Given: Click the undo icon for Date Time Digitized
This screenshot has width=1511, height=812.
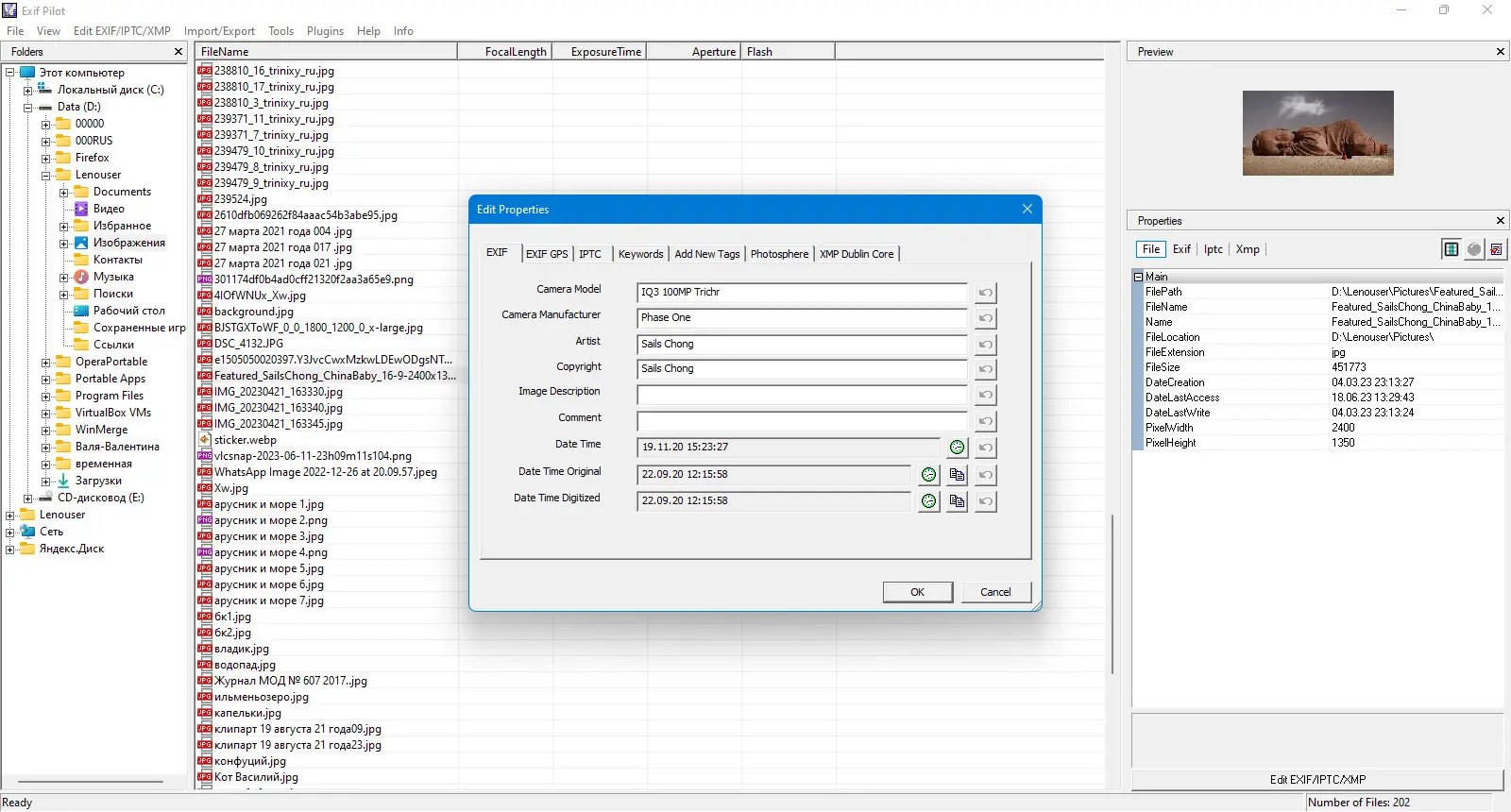Looking at the screenshot, I should point(985,501).
